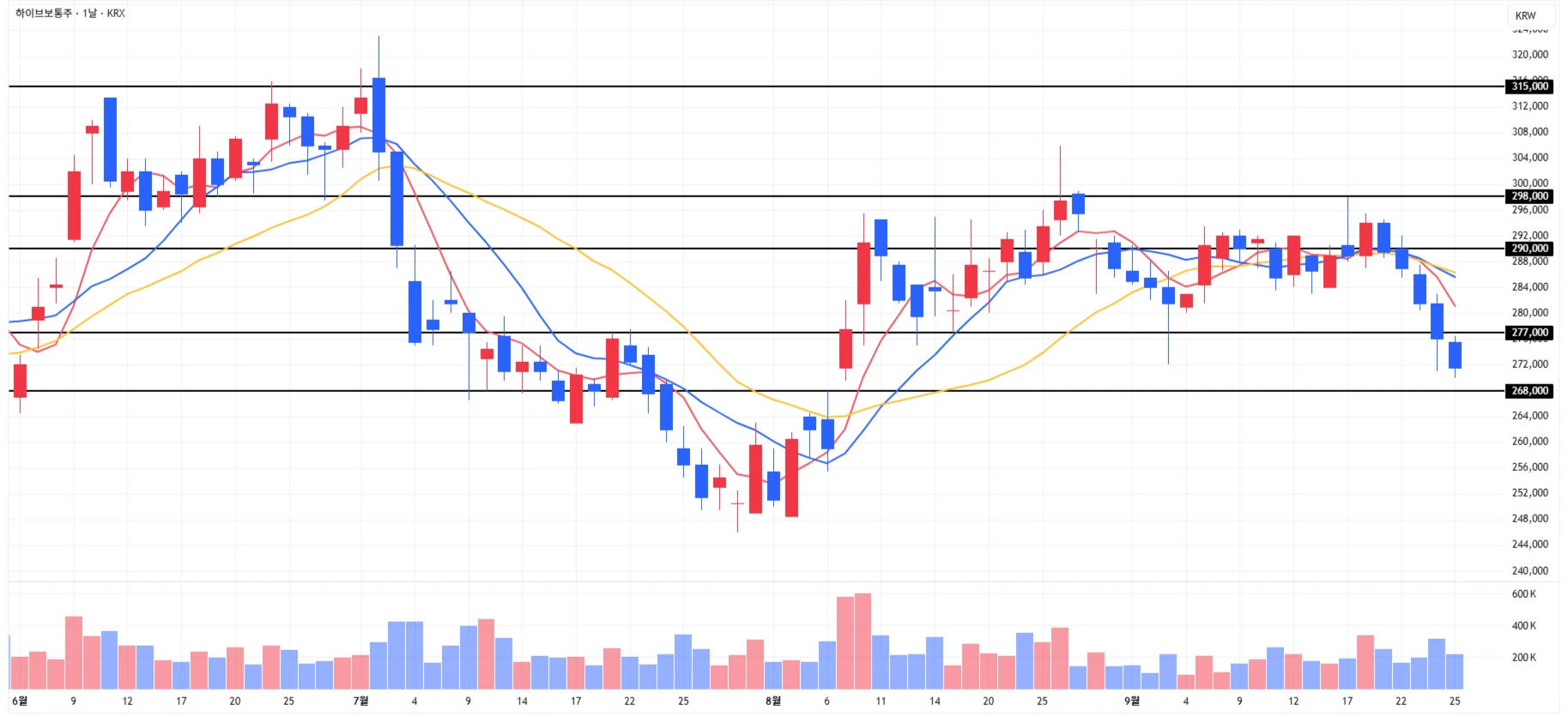
Task: Click the 1날 interval label in title
Action: click(x=89, y=14)
